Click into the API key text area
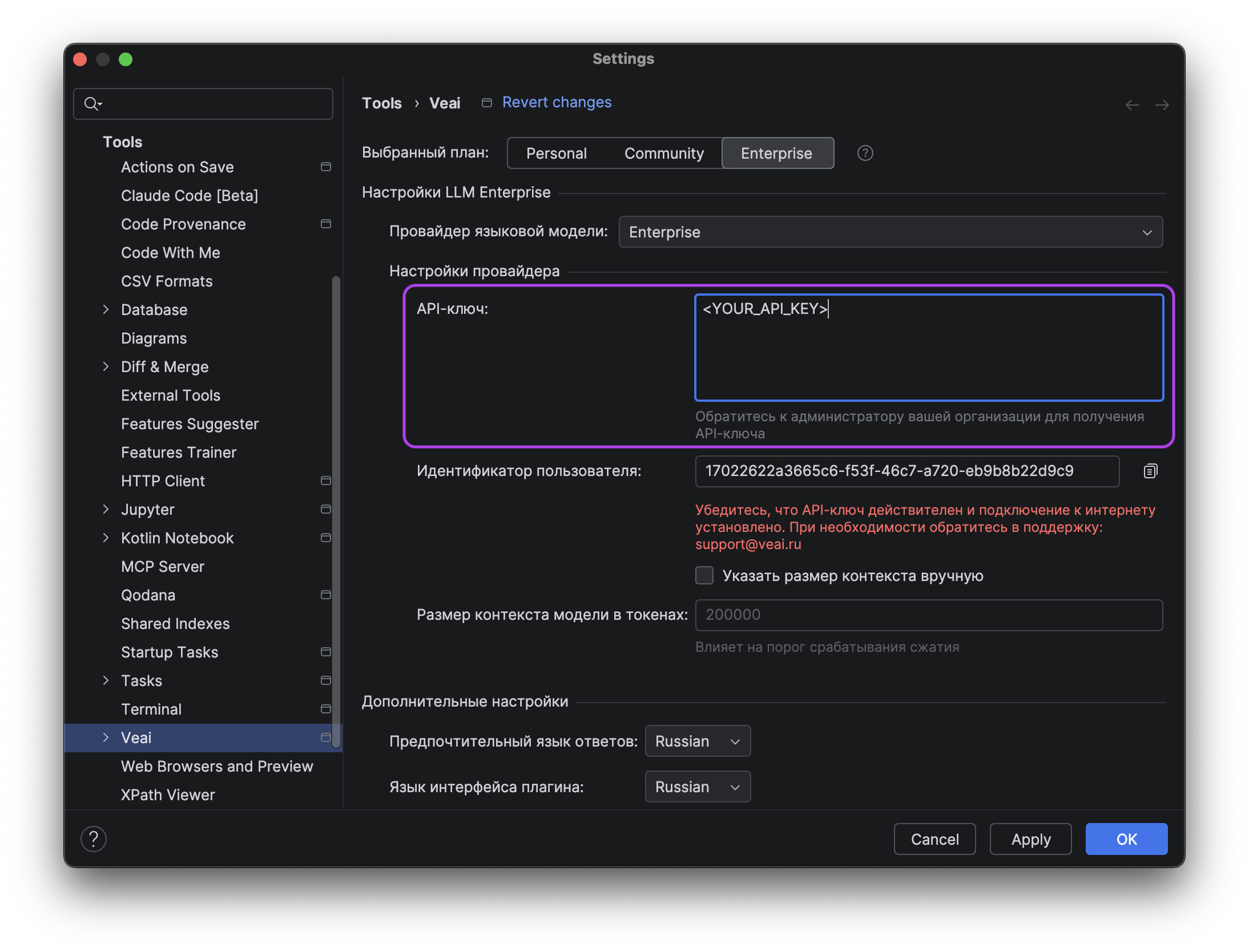Viewport: 1249px width, 952px height. click(929, 347)
